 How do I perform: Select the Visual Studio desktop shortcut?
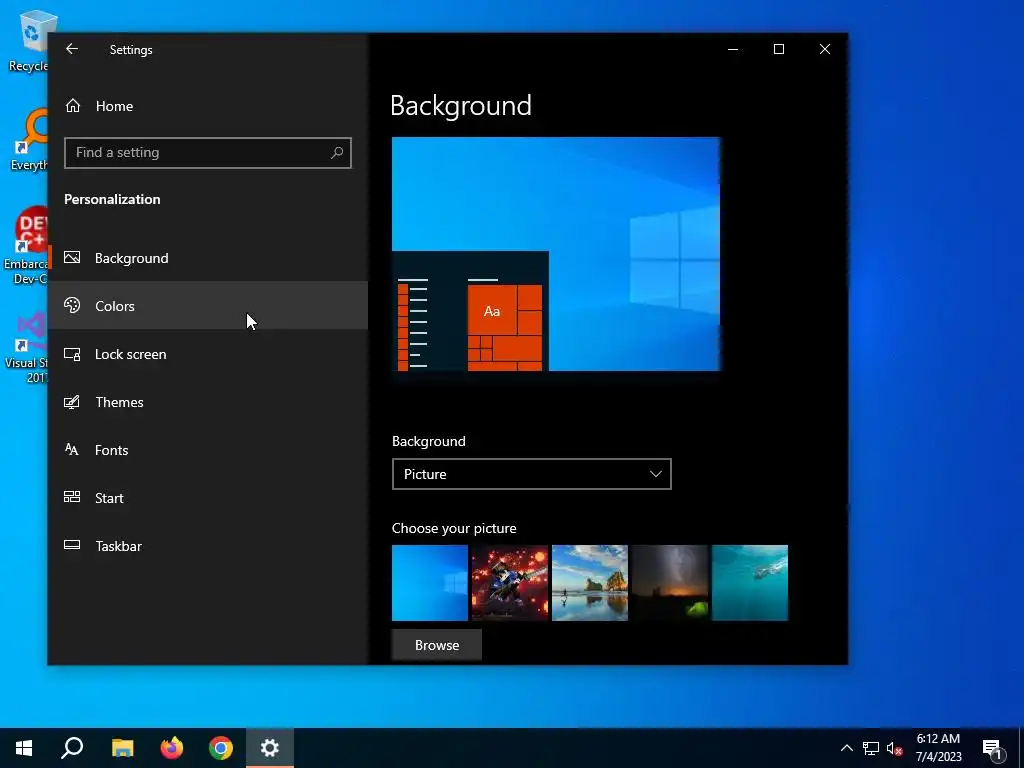26,348
